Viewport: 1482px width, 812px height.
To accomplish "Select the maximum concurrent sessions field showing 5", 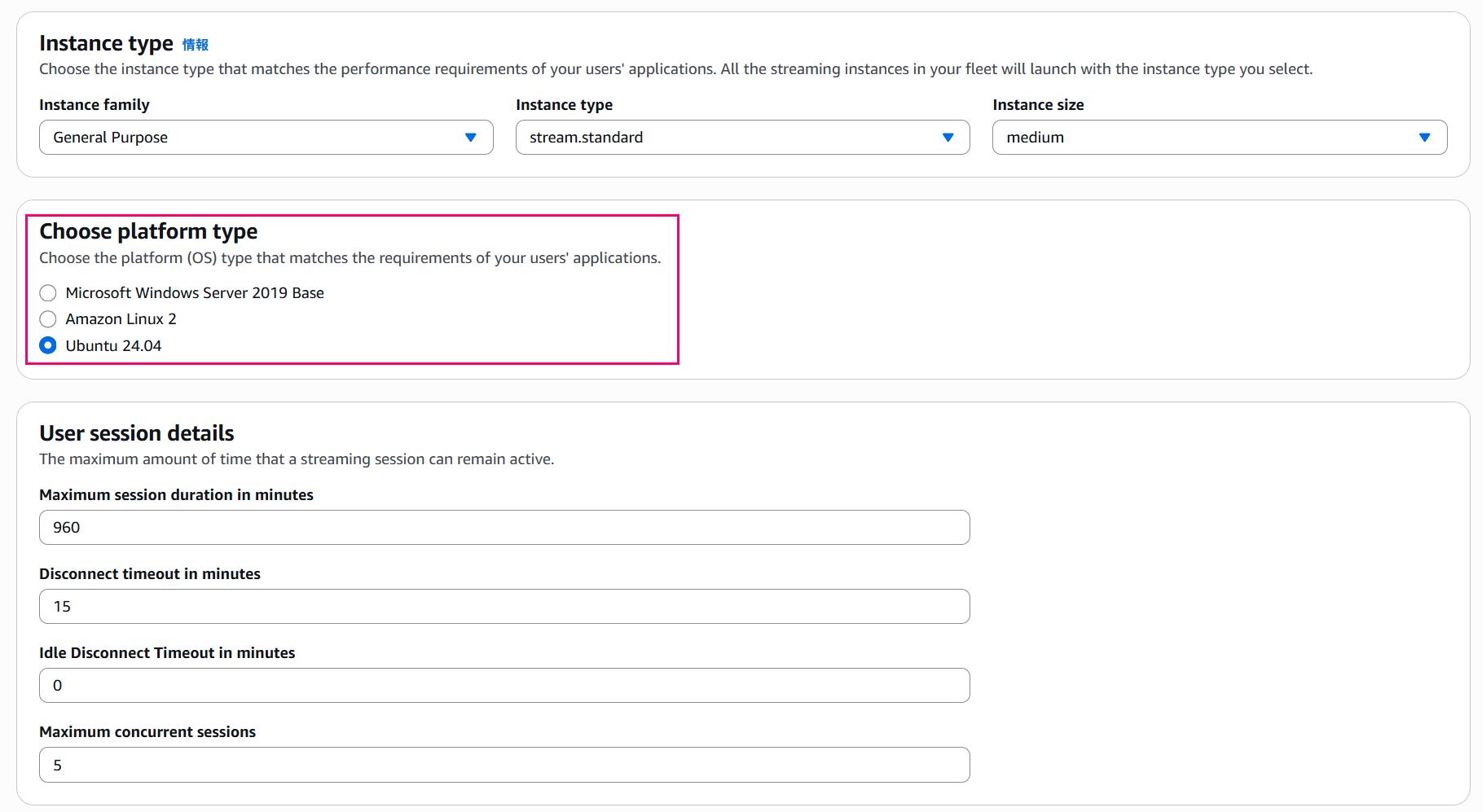I will point(504,764).
